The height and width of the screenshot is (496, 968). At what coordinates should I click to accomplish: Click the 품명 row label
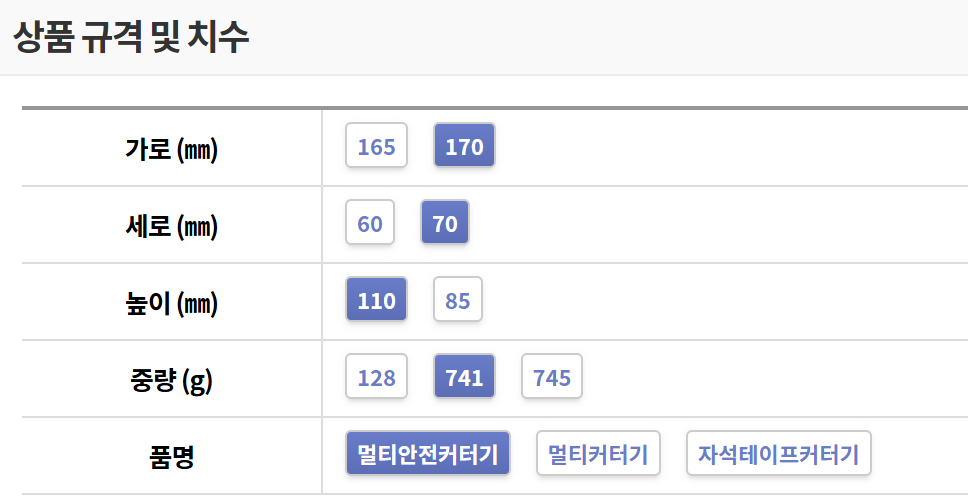pyautogui.click(x=171, y=457)
